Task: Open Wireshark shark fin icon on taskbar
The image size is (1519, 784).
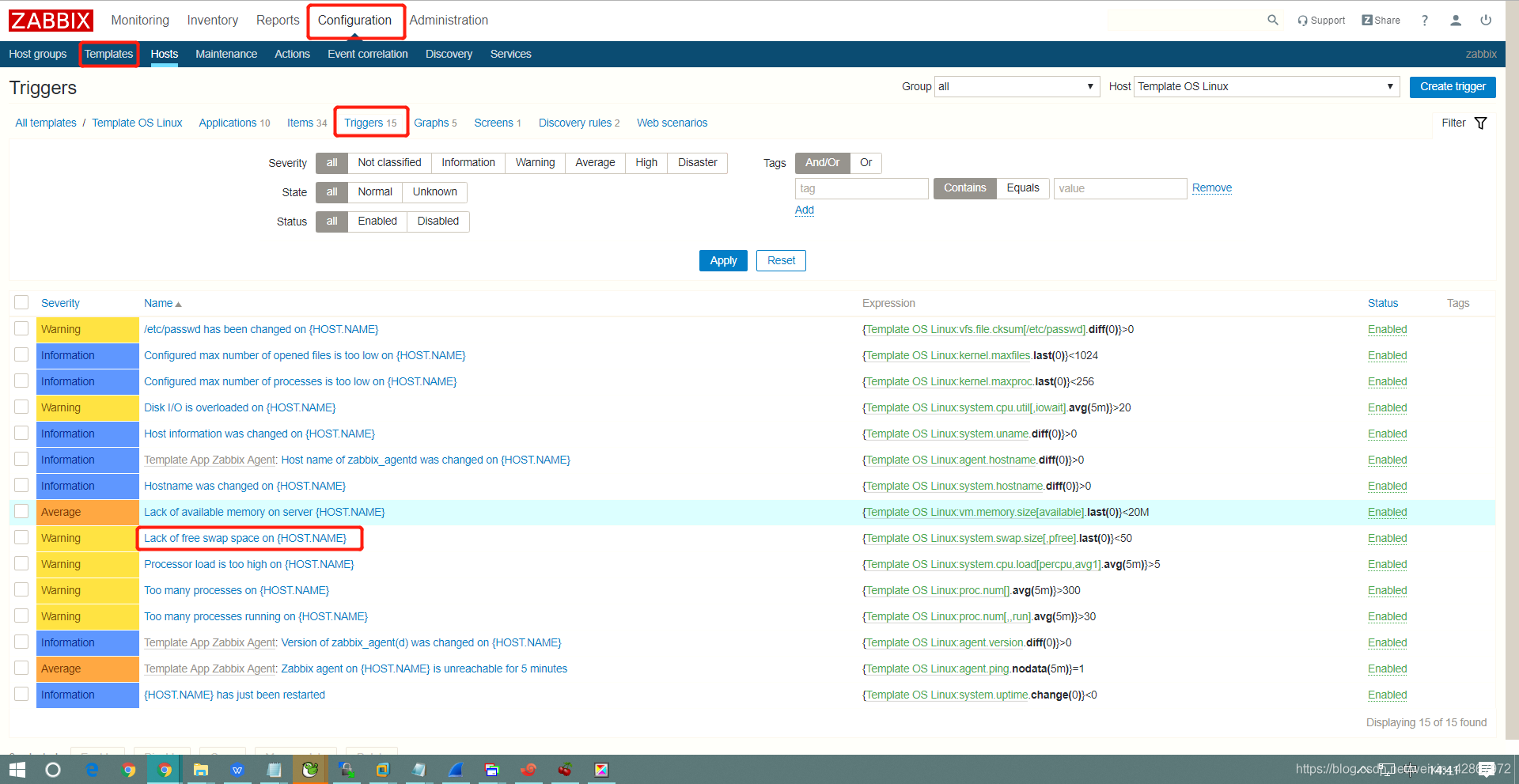Action: tap(456, 770)
